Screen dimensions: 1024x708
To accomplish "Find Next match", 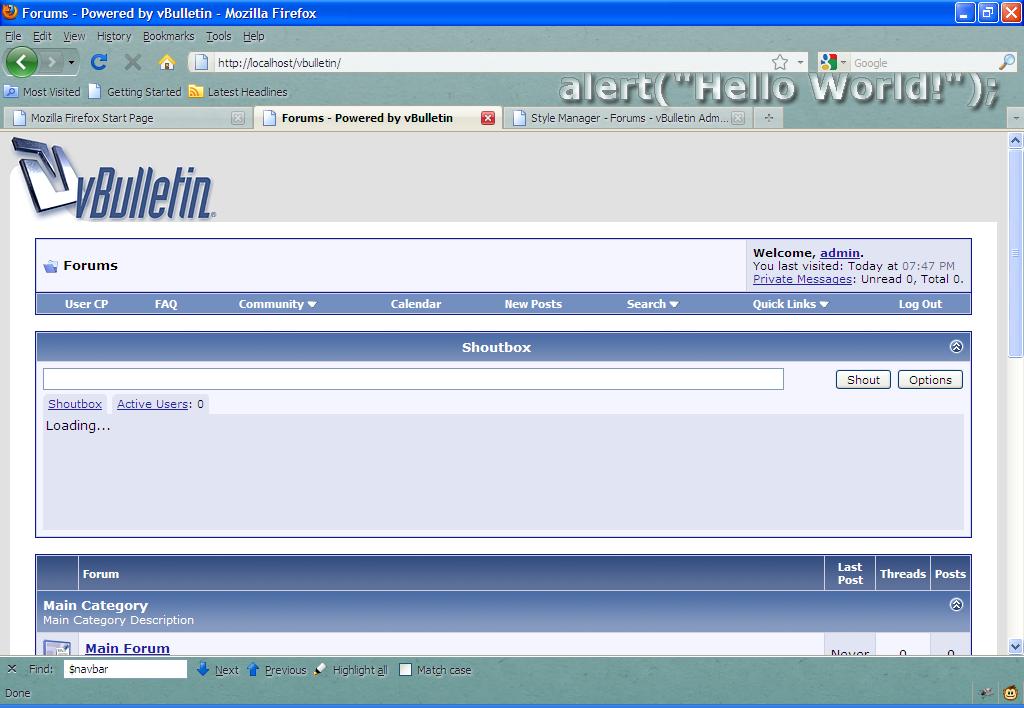I will click(x=217, y=669).
